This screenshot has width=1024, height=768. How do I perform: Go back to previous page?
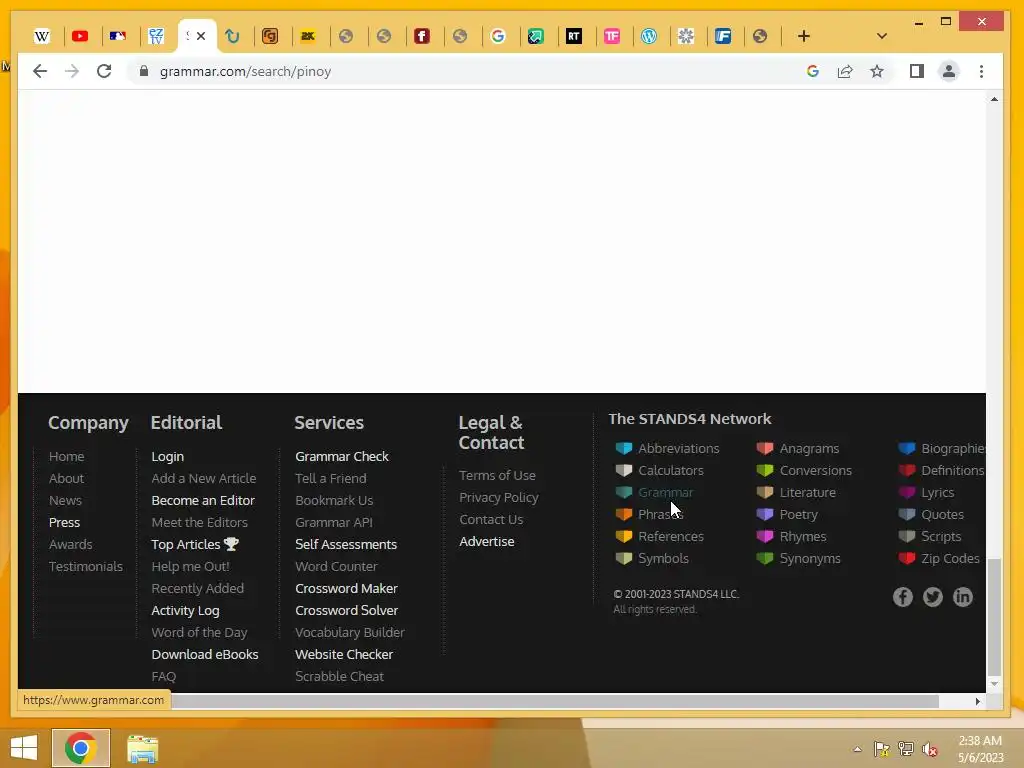coord(40,71)
